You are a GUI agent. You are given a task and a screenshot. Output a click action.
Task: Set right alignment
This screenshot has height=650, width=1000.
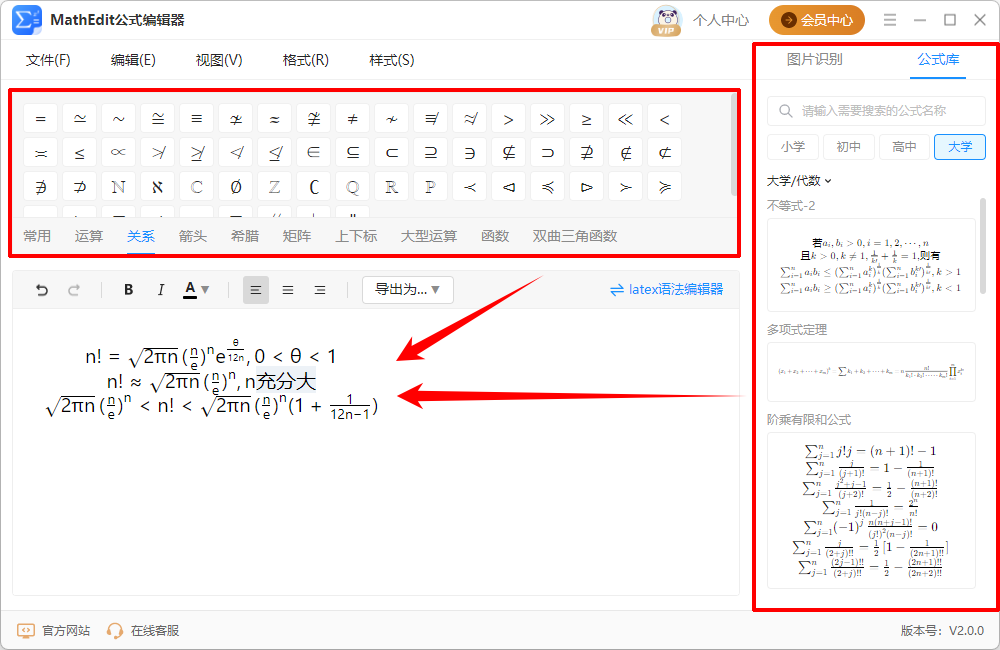click(320, 290)
